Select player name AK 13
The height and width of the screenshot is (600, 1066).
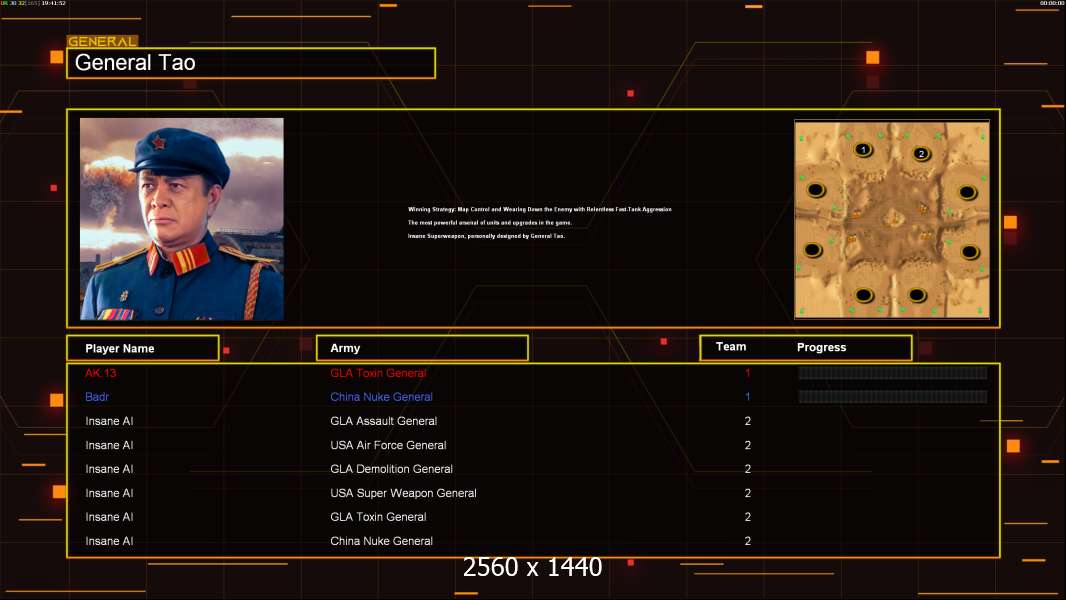[101, 373]
